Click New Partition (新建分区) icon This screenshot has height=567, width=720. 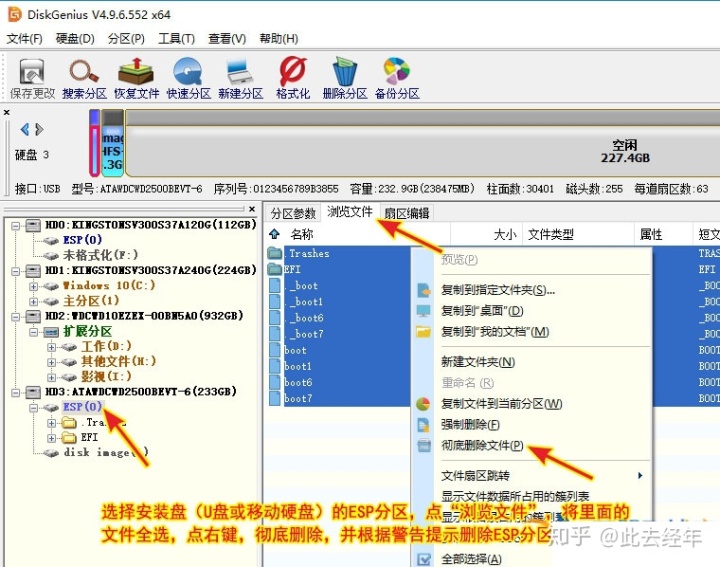point(241,79)
